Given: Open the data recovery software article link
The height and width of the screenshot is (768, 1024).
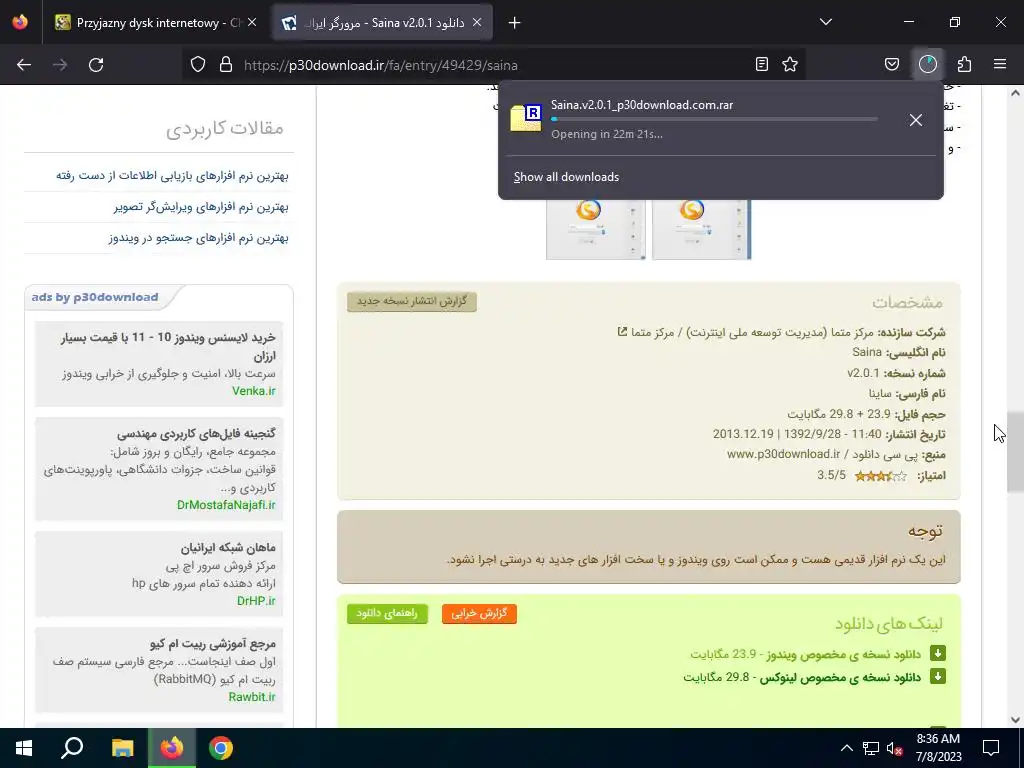Looking at the screenshot, I should [x=172, y=176].
